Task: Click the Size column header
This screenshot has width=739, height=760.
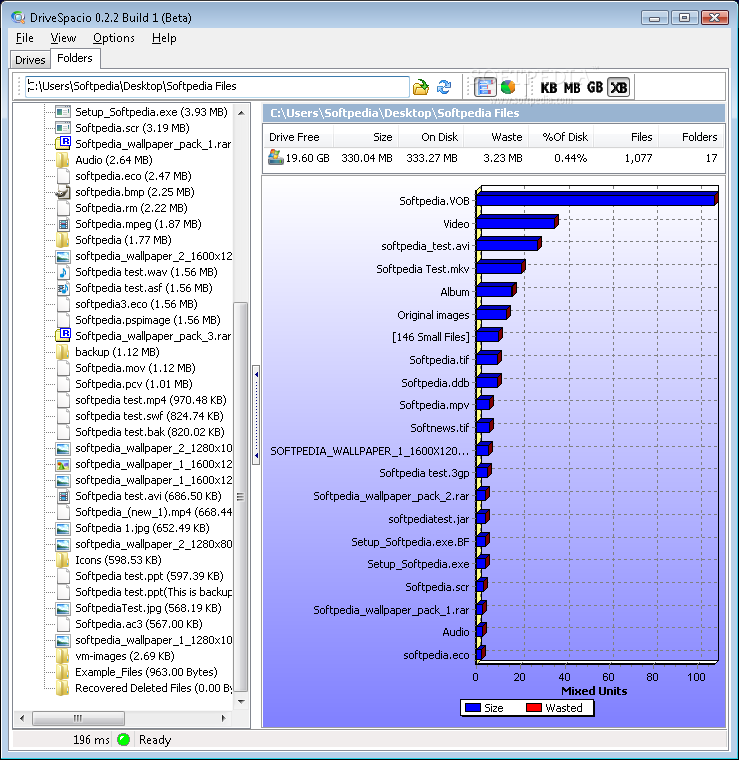Action: click(x=366, y=137)
